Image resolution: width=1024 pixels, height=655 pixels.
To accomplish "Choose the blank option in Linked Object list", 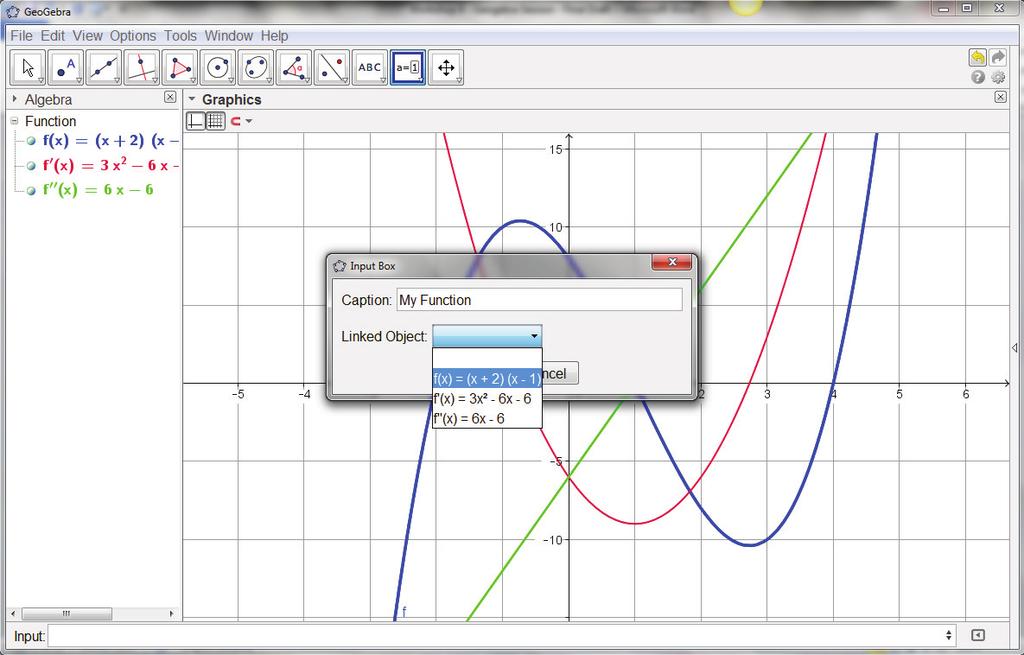I will tap(487, 359).
